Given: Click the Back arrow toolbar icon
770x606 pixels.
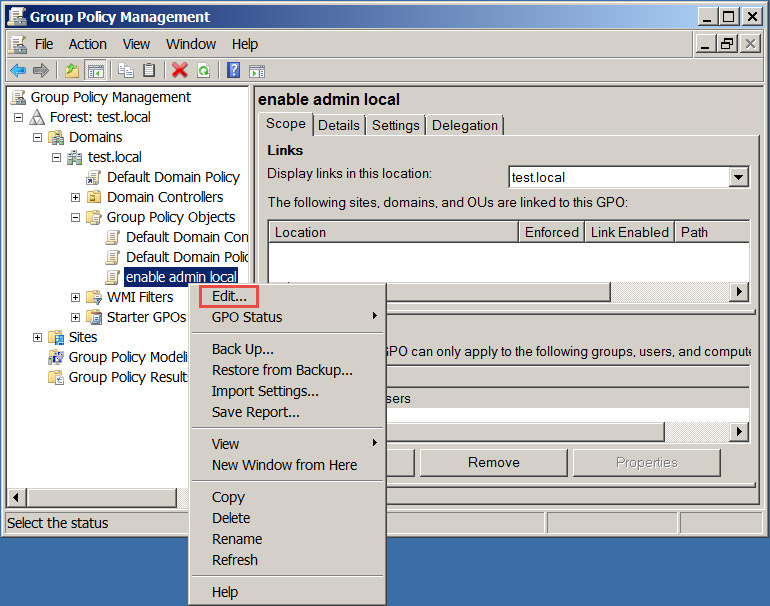Looking at the screenshot, I should 18,71.
